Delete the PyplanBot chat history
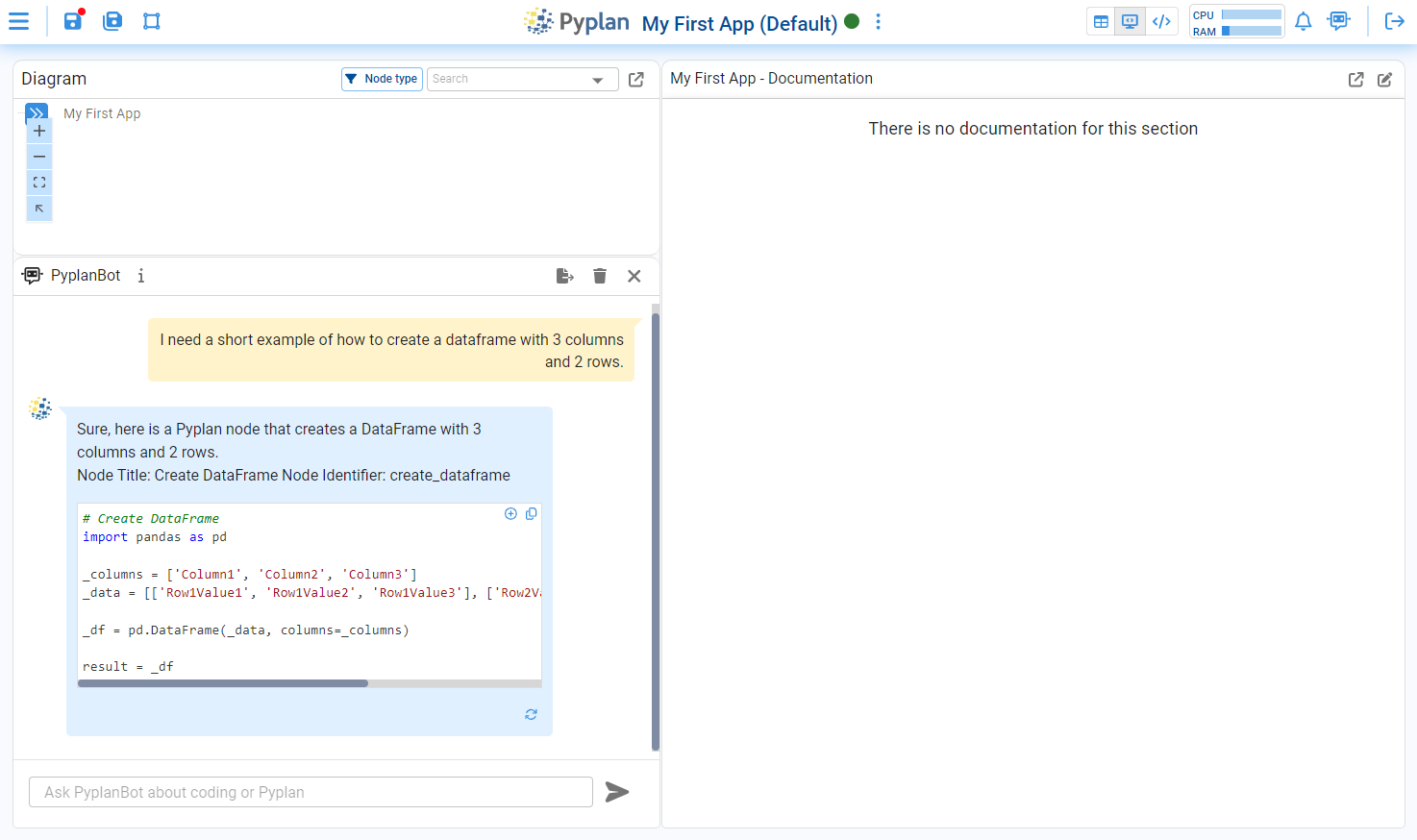This screenshot has width=1417, height=840. [x=600, y=276]
